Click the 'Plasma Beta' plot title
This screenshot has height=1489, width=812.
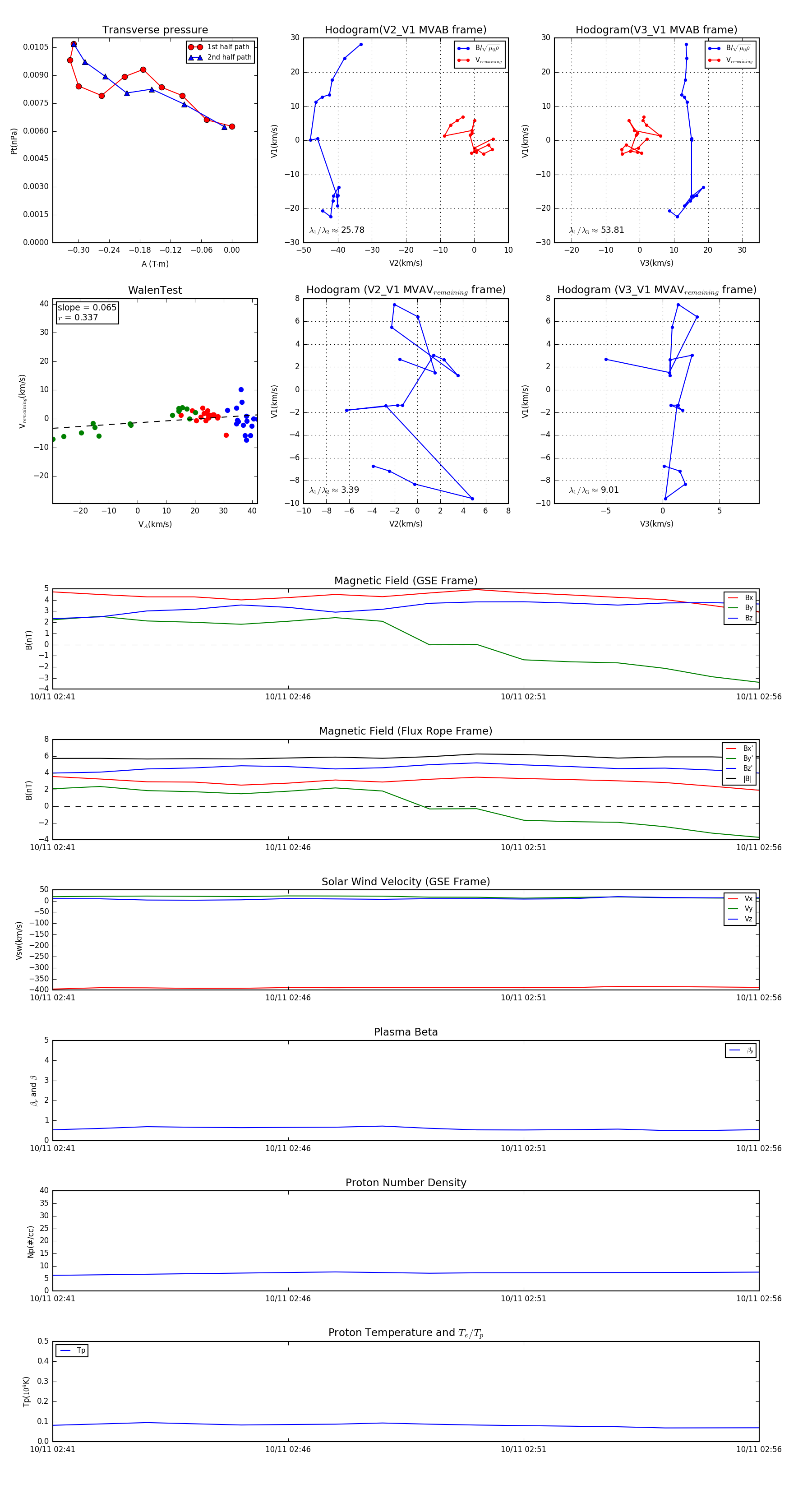coord(406,1032)
